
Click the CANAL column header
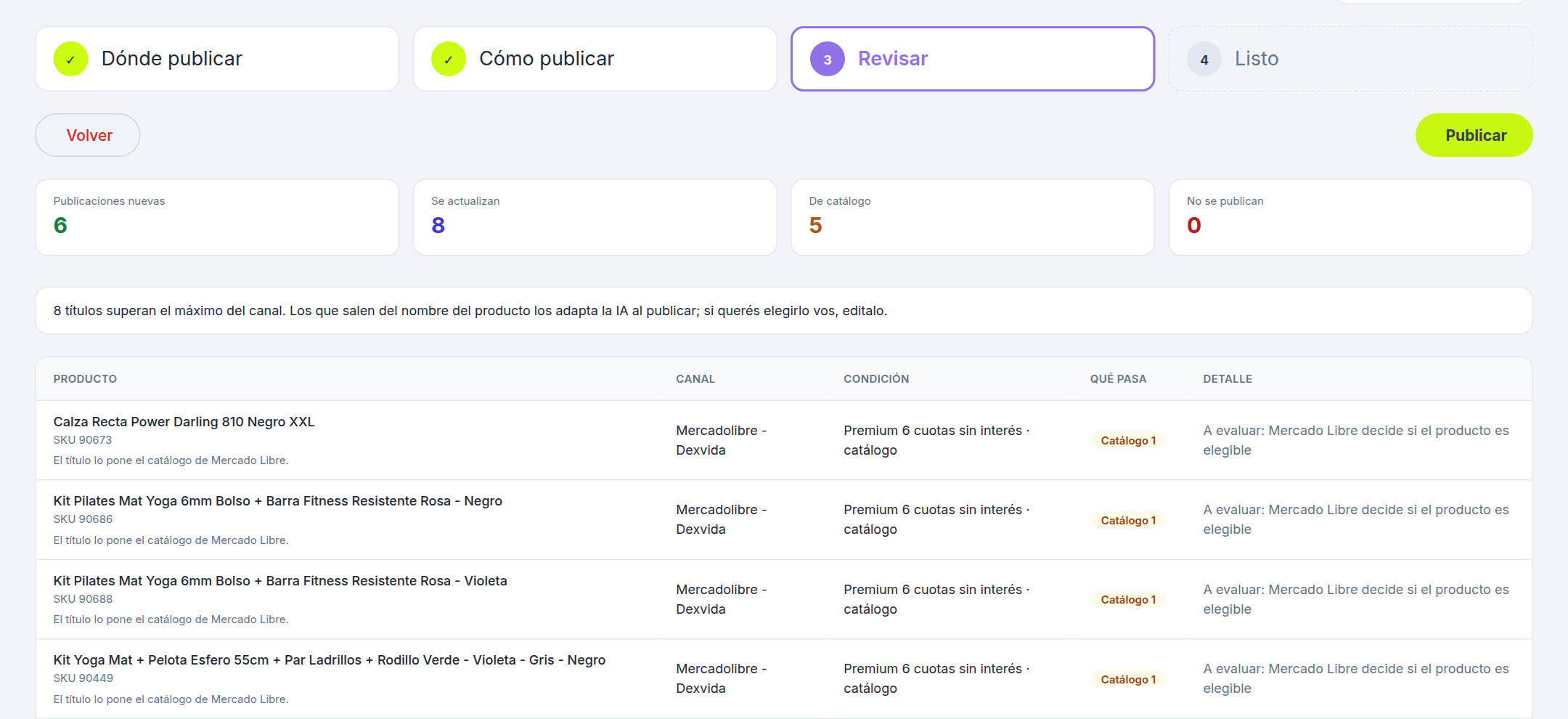pyautogui.click(x=695, y=379)
